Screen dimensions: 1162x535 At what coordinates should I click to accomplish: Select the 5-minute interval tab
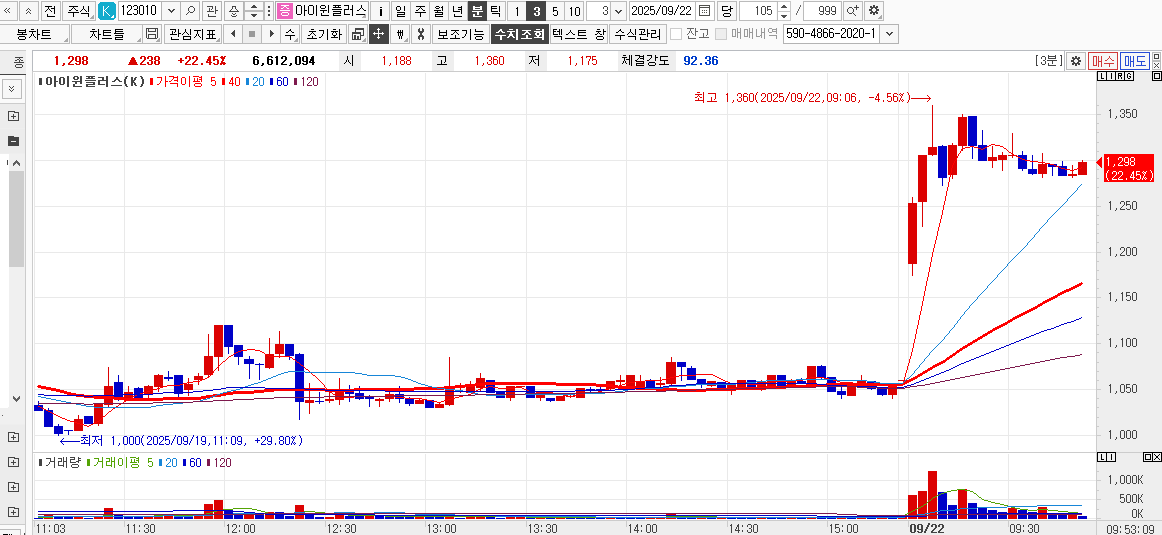click(555, 11)
